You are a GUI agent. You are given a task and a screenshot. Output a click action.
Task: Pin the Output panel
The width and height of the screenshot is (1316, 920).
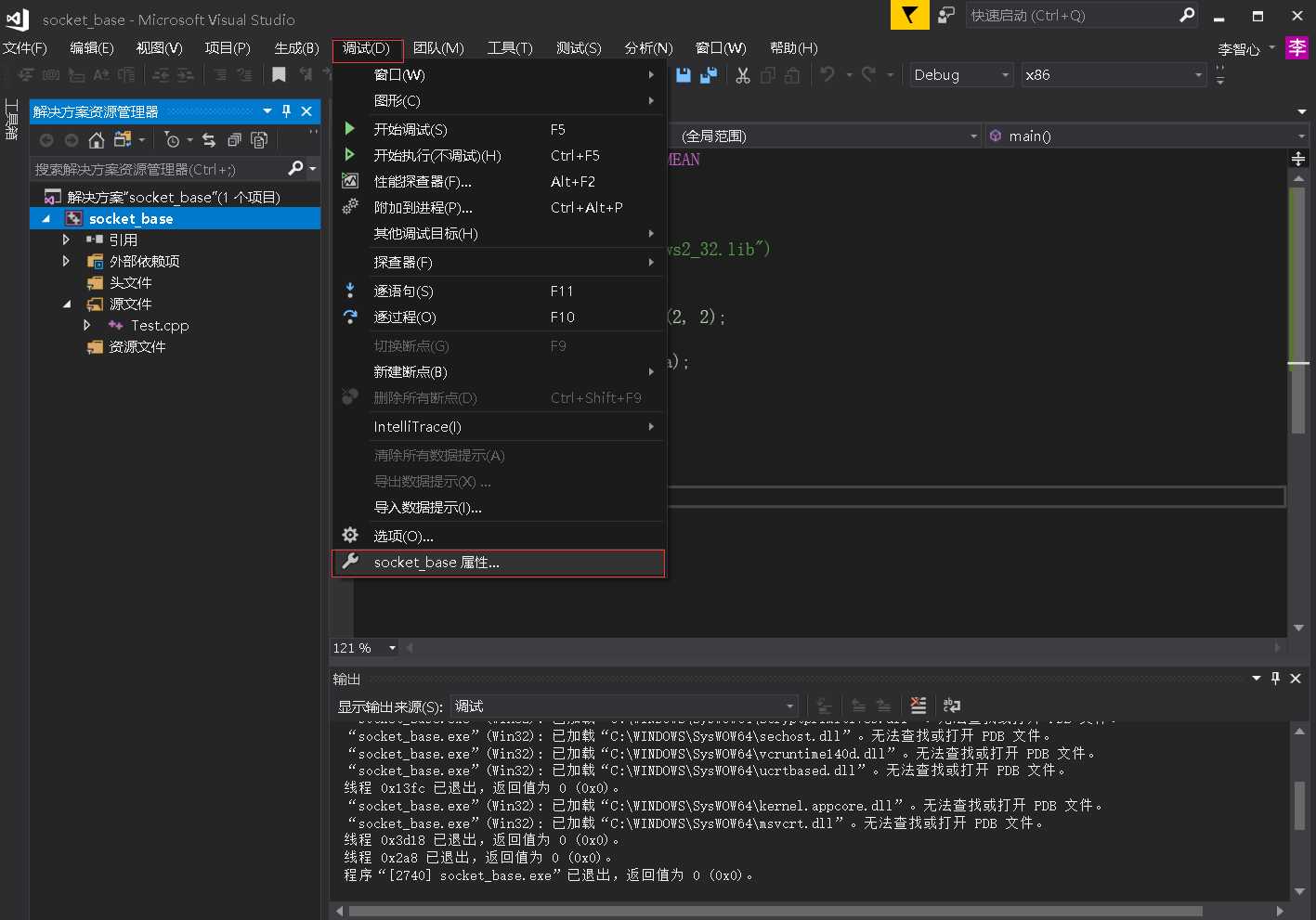pos(1276,679)
